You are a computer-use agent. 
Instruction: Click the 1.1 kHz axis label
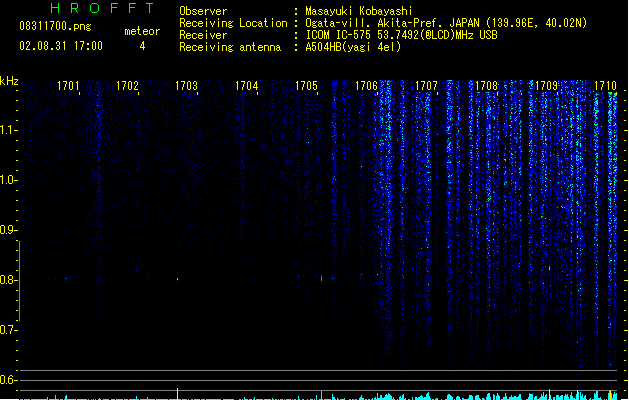pyautogui.click(x=8, y=130)
